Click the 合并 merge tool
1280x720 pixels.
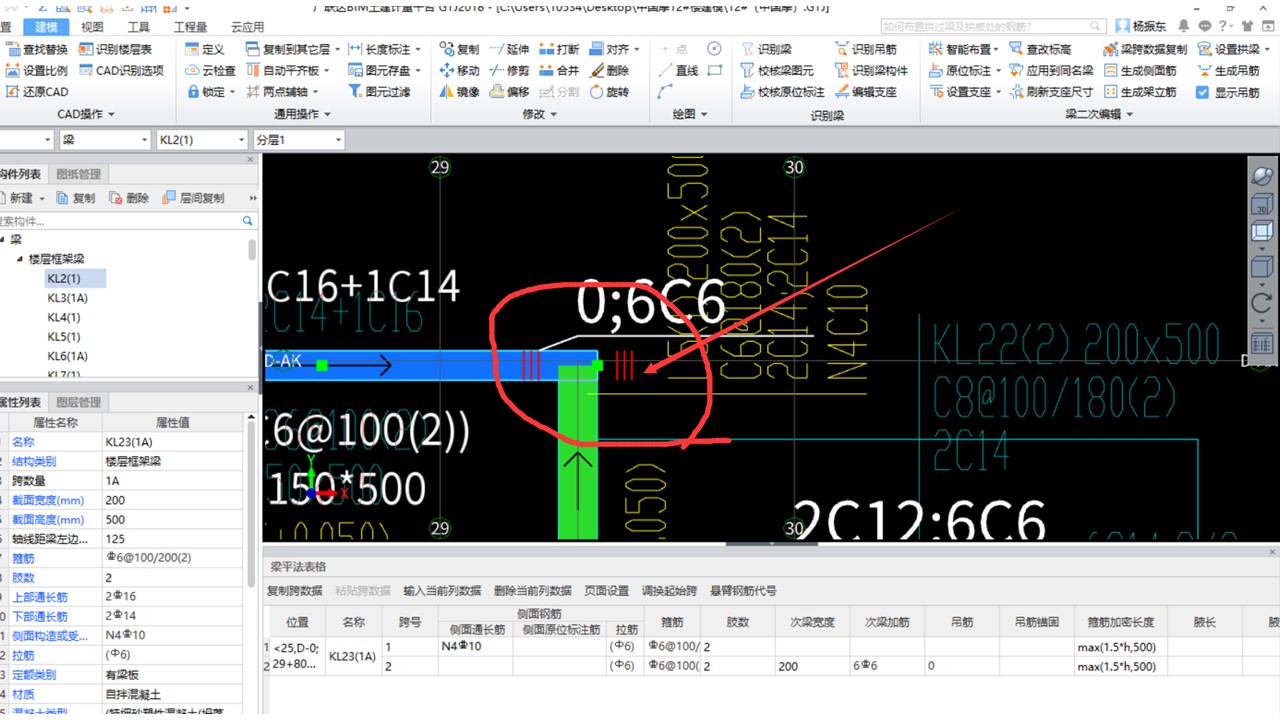(x=559, y=70)
